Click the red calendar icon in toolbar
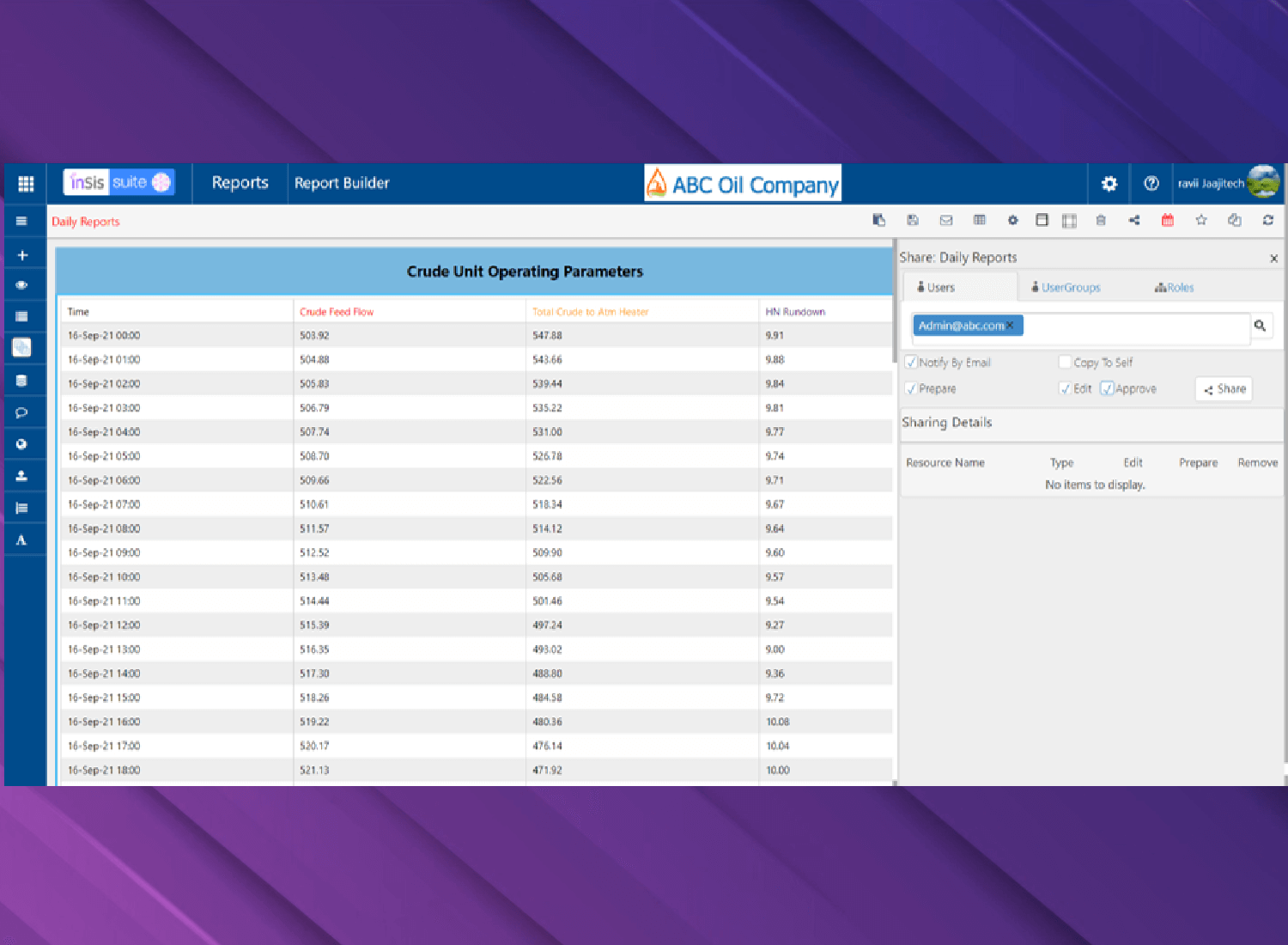Screen dimensions: 1288x945 1167,221
